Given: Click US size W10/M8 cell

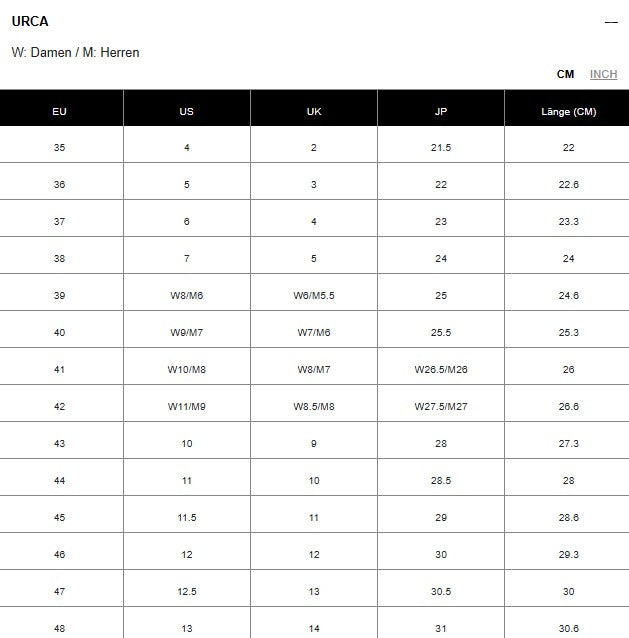Looking at the screenshot, I should click(x=186, y=369).
